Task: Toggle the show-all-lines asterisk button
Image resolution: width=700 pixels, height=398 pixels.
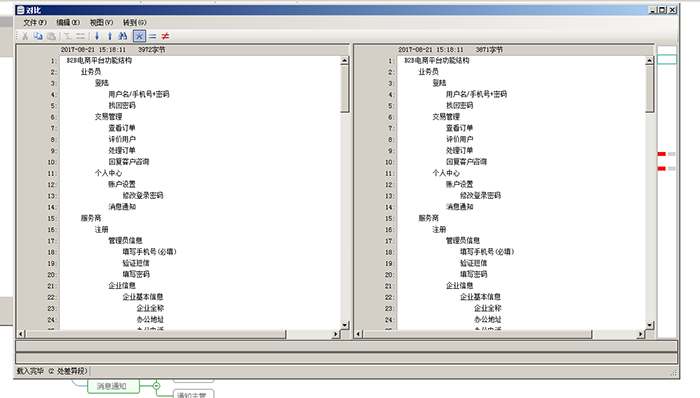Action: [x=139, y=36]
